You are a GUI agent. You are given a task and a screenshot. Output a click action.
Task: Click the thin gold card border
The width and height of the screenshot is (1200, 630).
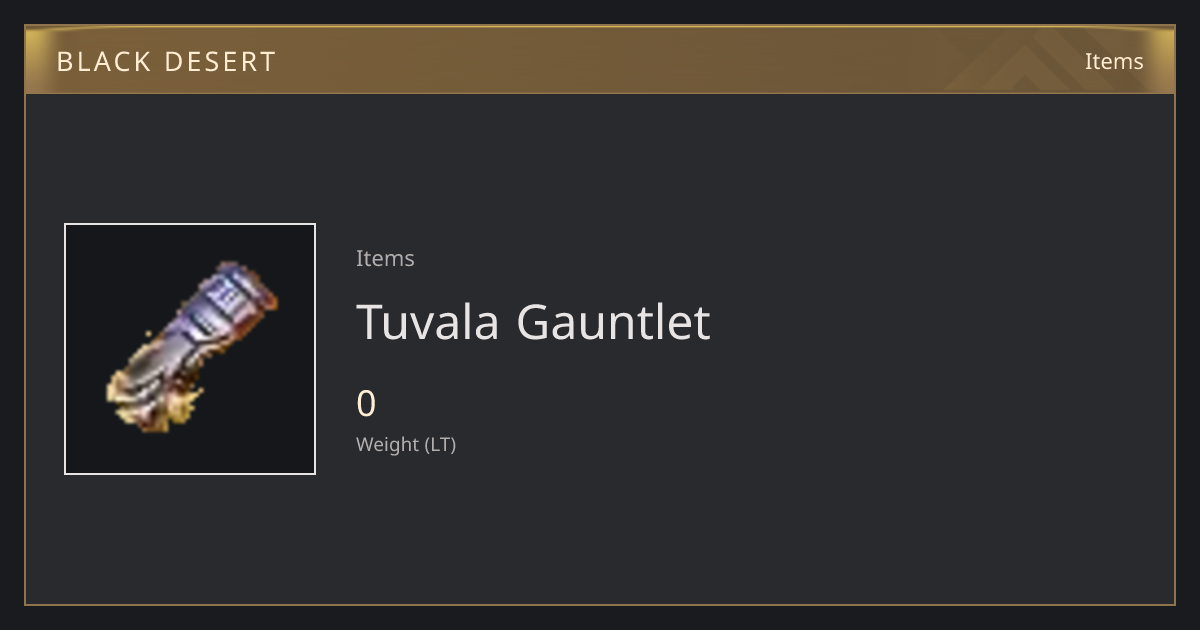pyautogui.click(x=600, y=604)
